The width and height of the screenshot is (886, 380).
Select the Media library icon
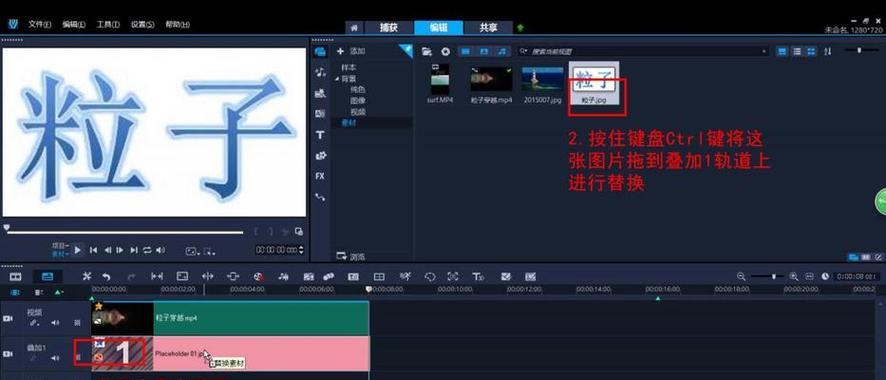(x=320, y=52)
